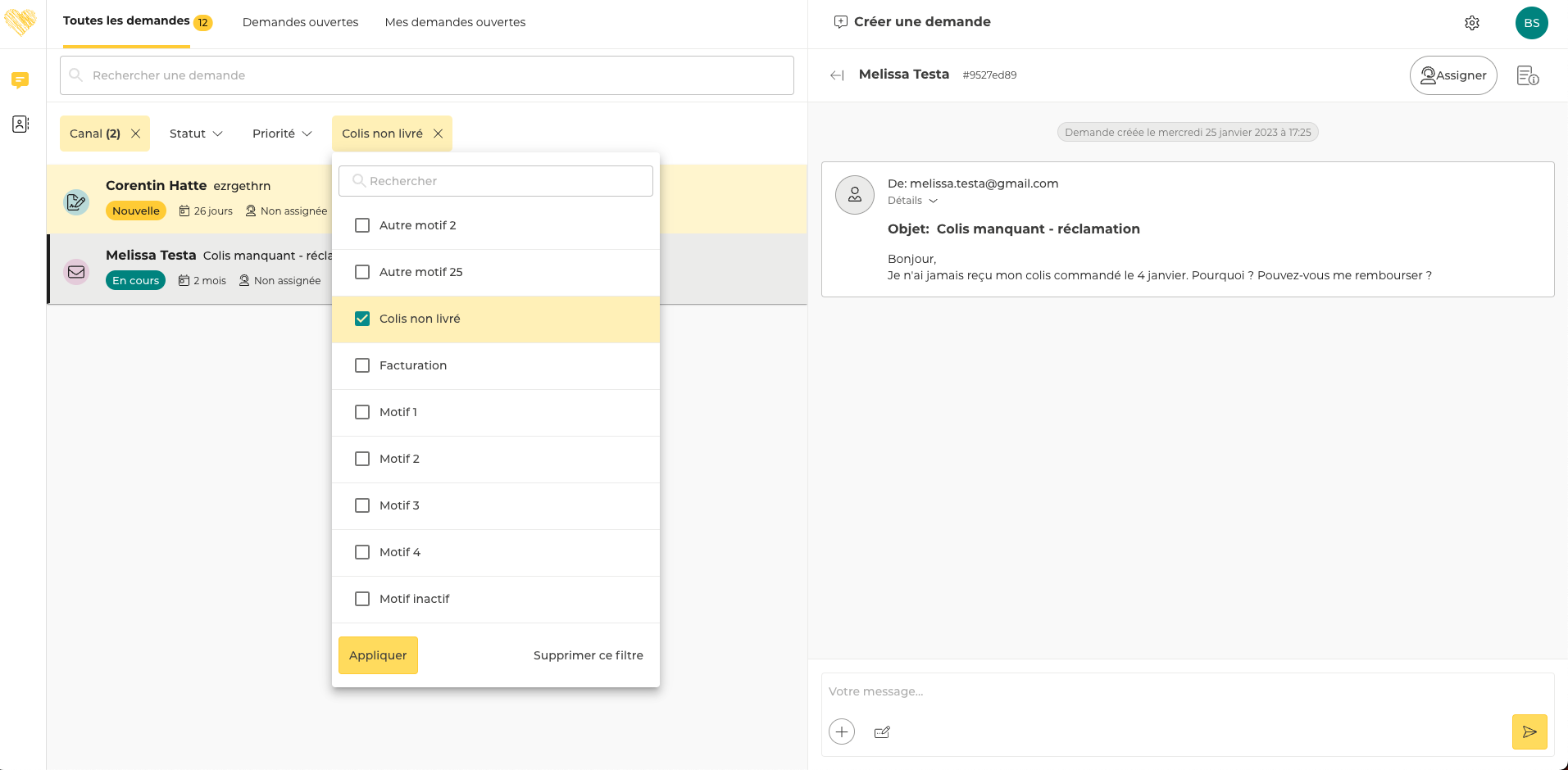Open the settings gear icon
This screenshot has width=1568, height=770.
tap(1472, 23)
